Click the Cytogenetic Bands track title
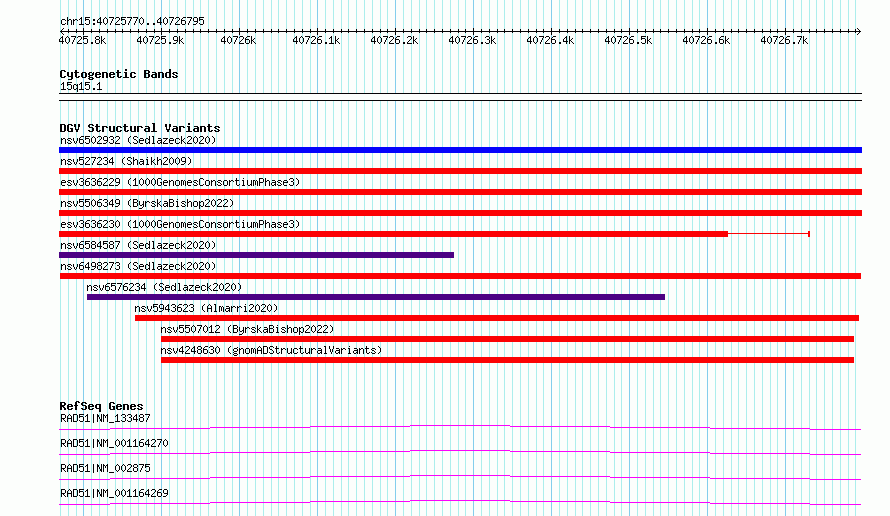890x516 pixels. (119, 74)
